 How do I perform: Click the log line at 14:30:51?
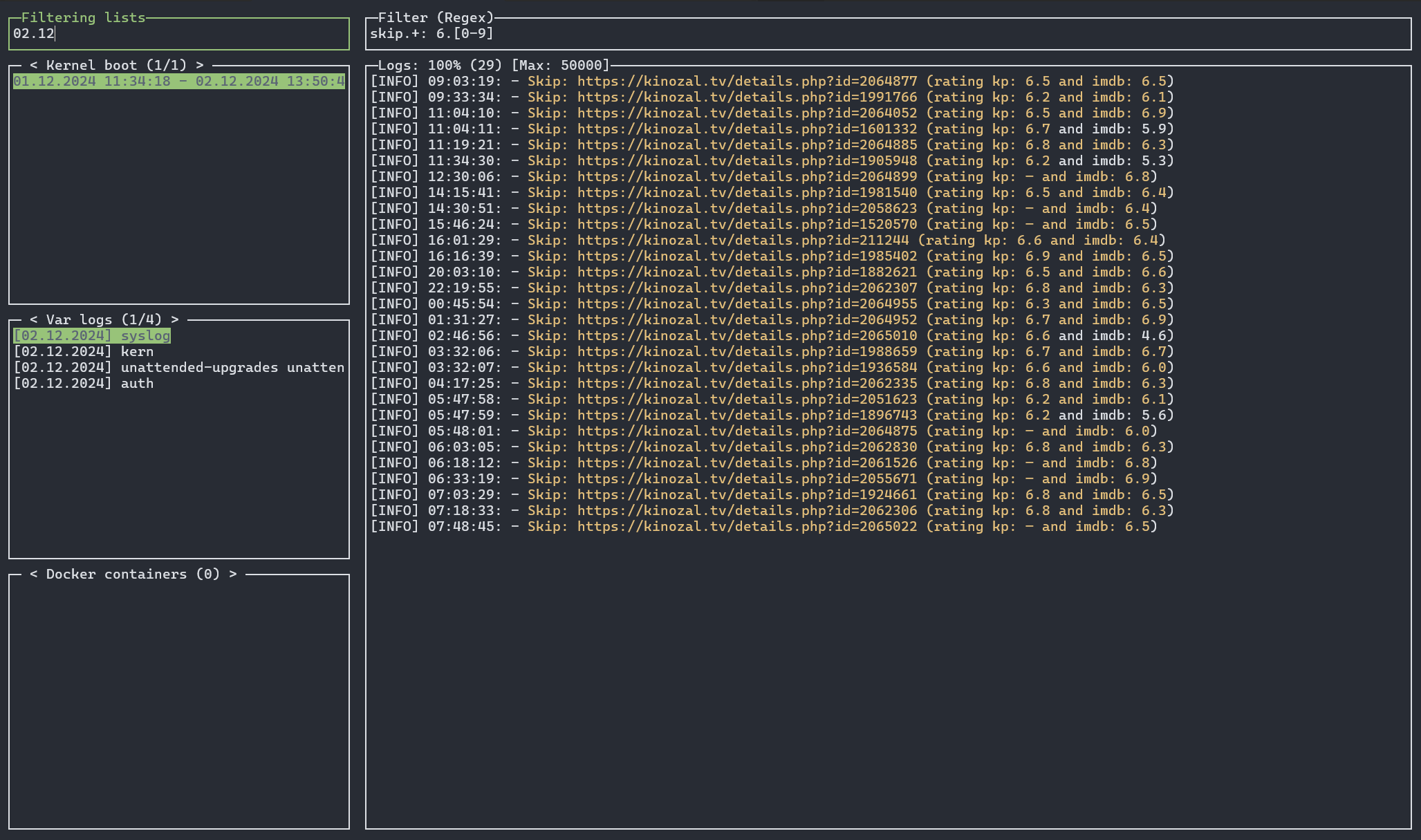[764, 209]
